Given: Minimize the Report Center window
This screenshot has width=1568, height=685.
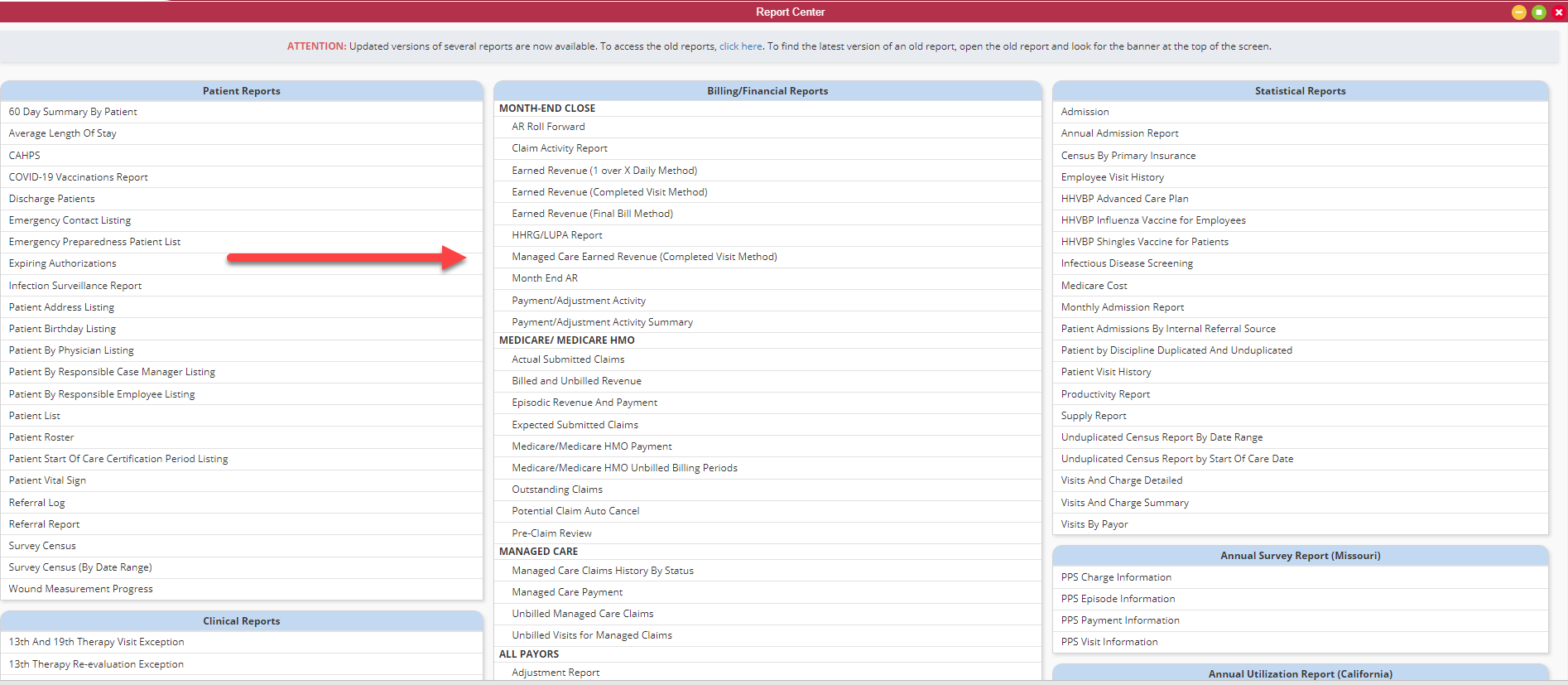Looking at the screenshot, I should pos(1518,12).
